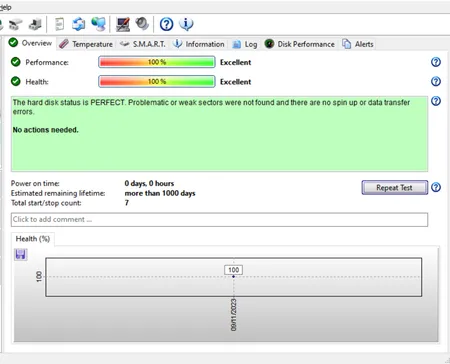Screen dimensions: 450x364
Task: Click the Performance 100 % progress bar
Action: click(157, 62)
